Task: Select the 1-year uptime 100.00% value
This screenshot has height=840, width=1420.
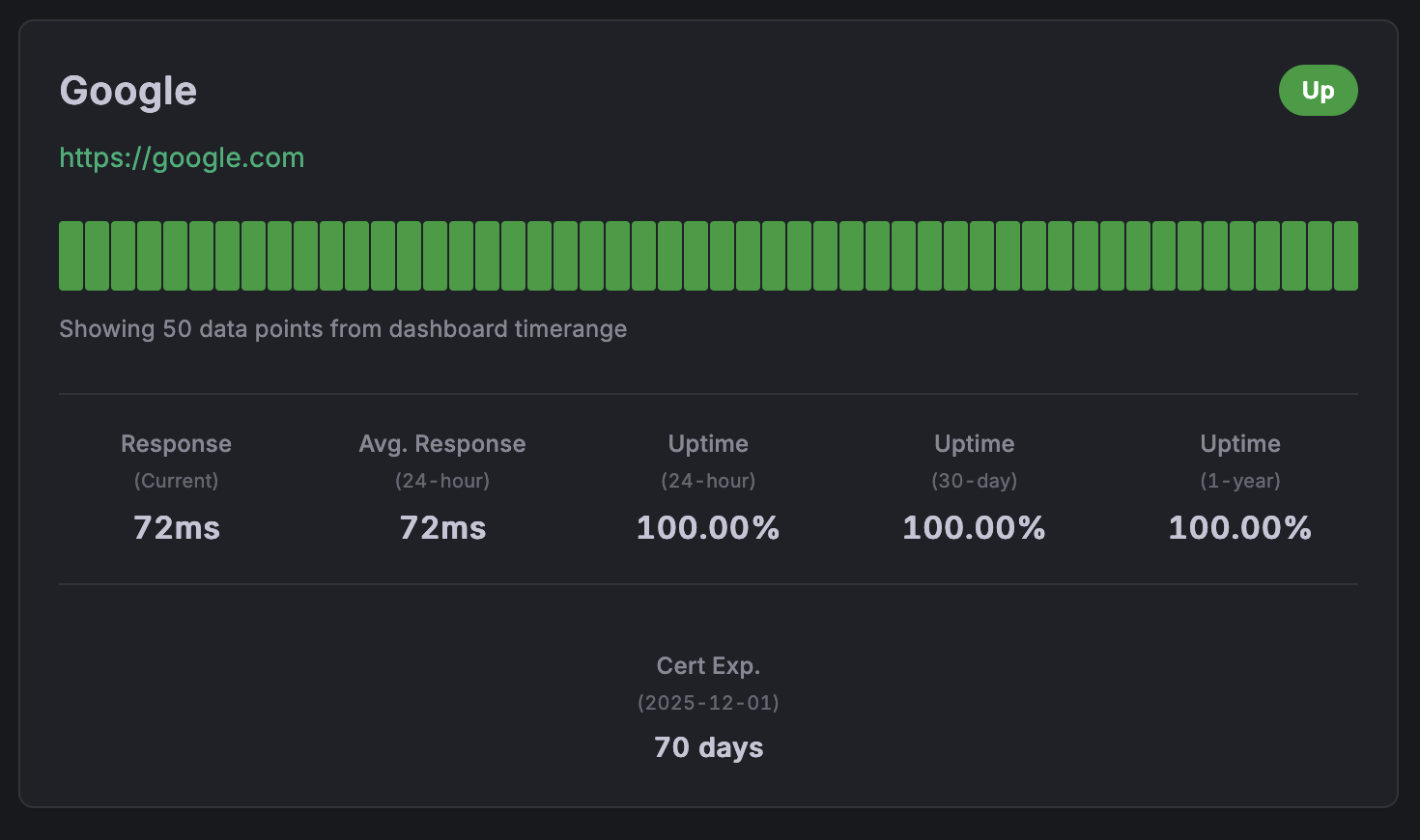Action: (1239, 528)
